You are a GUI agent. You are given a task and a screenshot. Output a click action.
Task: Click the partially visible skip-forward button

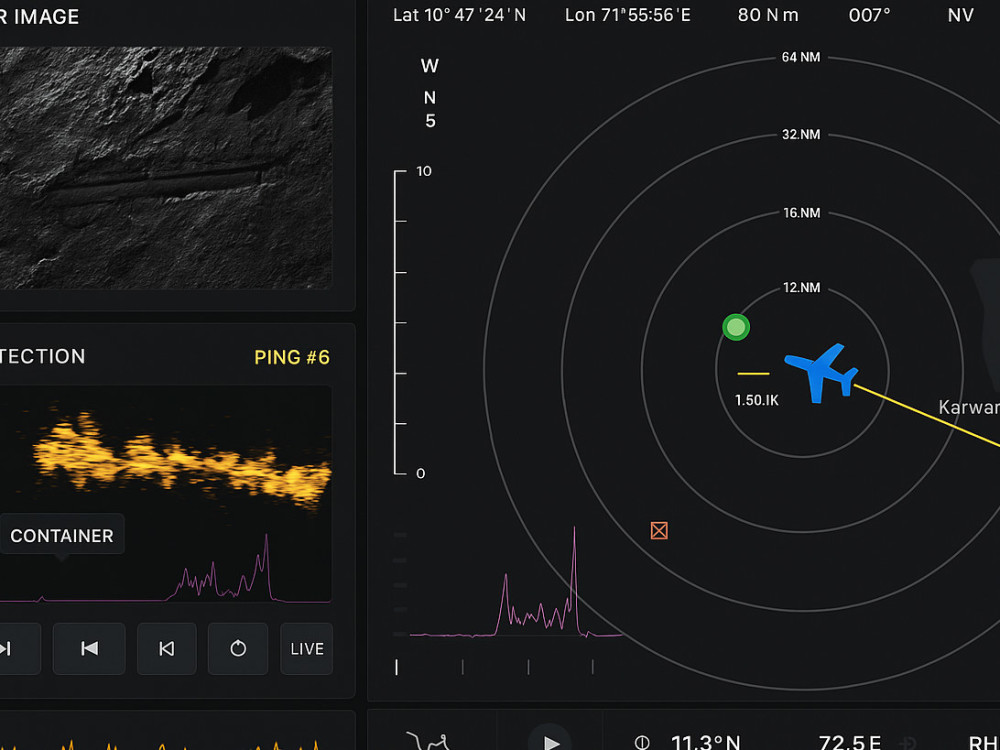19,649
